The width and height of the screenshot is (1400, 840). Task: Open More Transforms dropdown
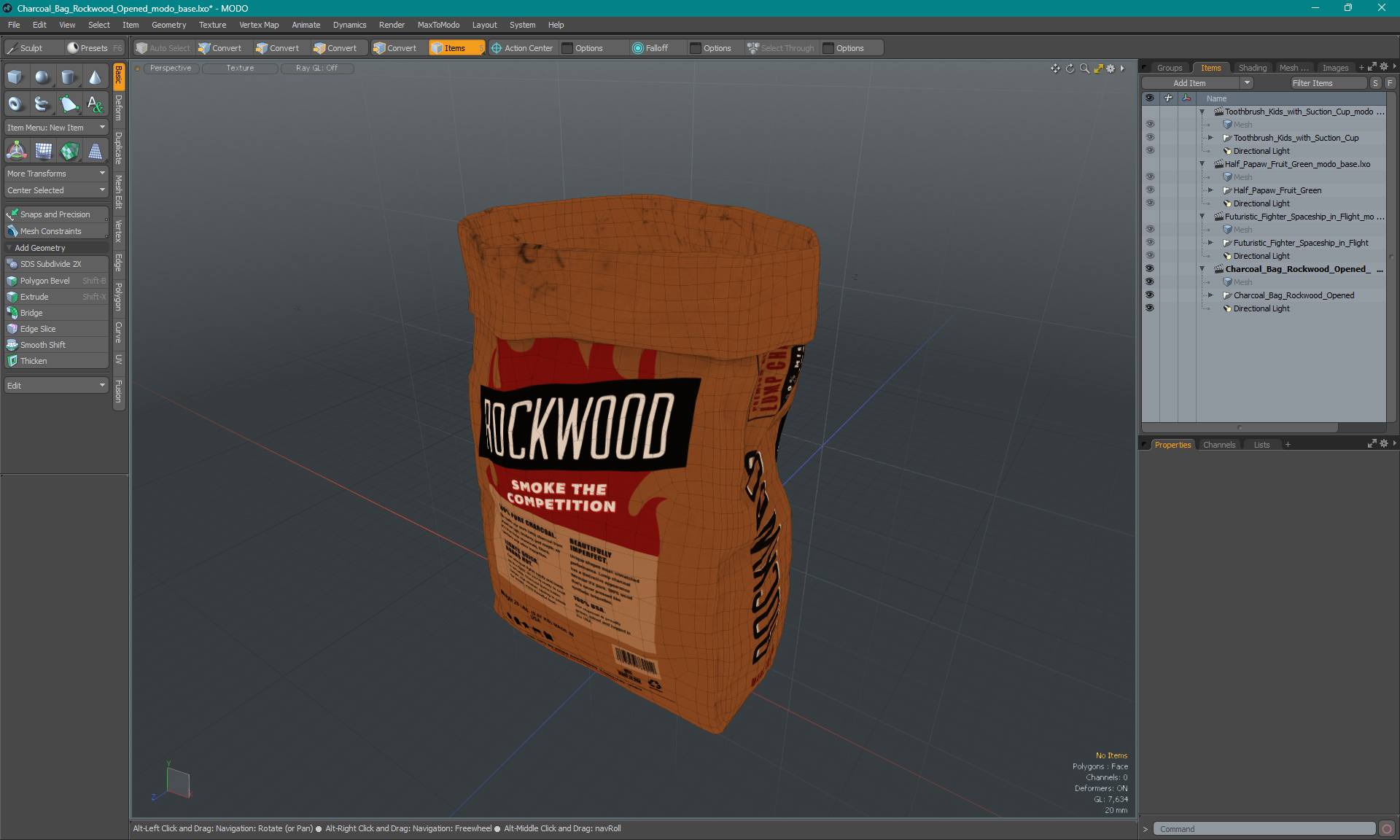click(56, 174)
